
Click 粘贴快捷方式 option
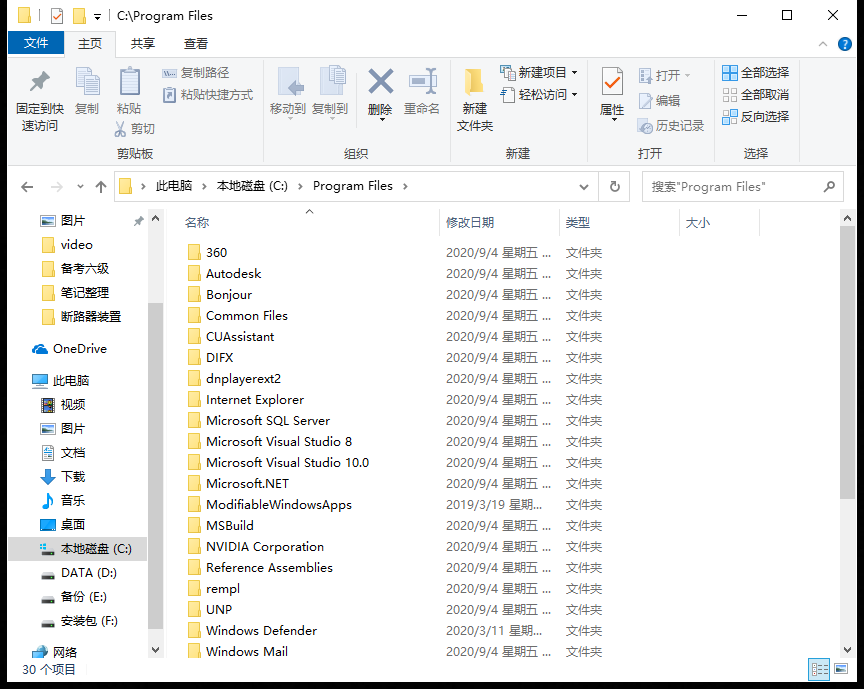click(208, 95)
